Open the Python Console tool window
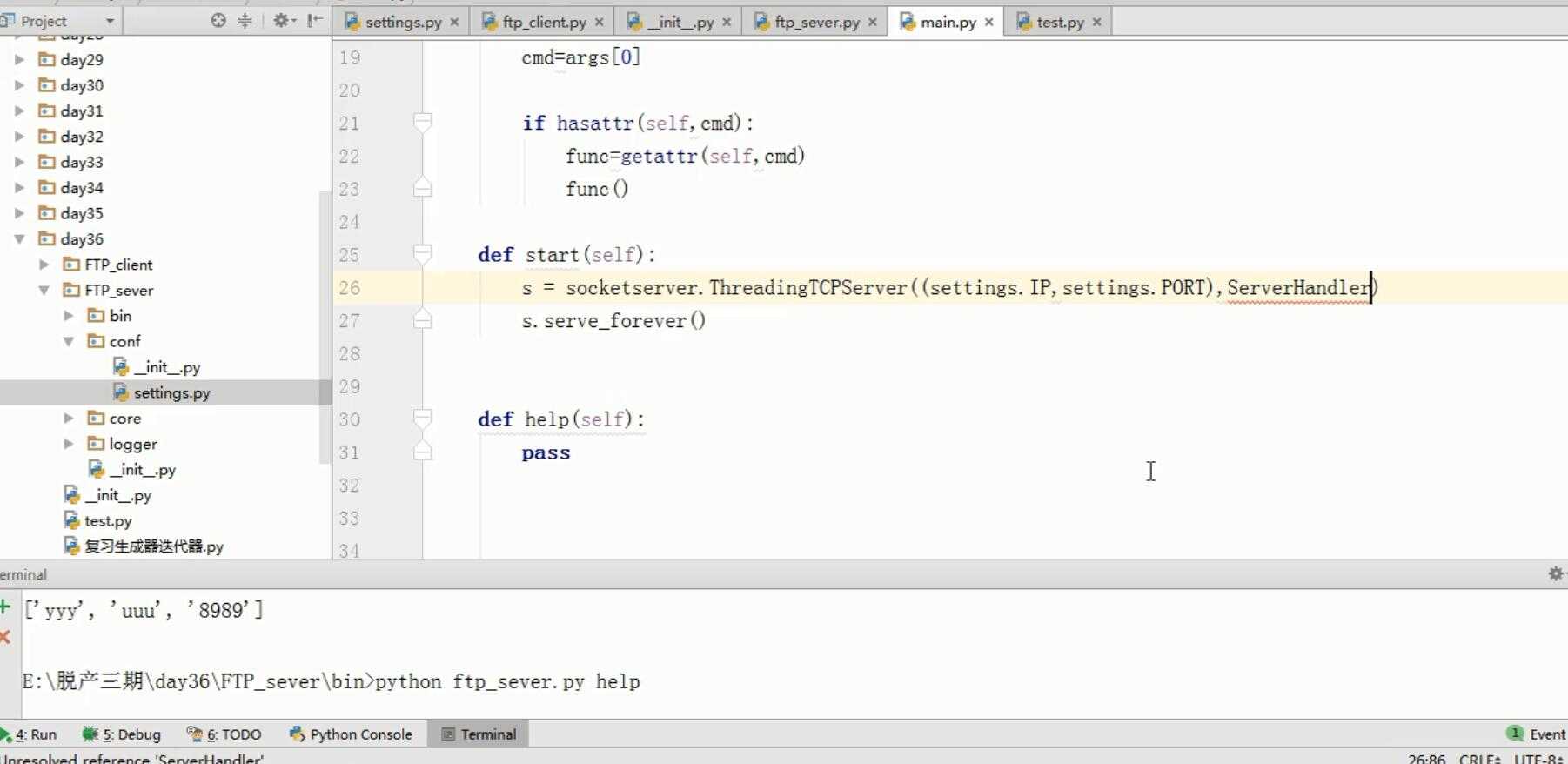Viewport: 1568px width, 764px height. click(x=351, y=734)
